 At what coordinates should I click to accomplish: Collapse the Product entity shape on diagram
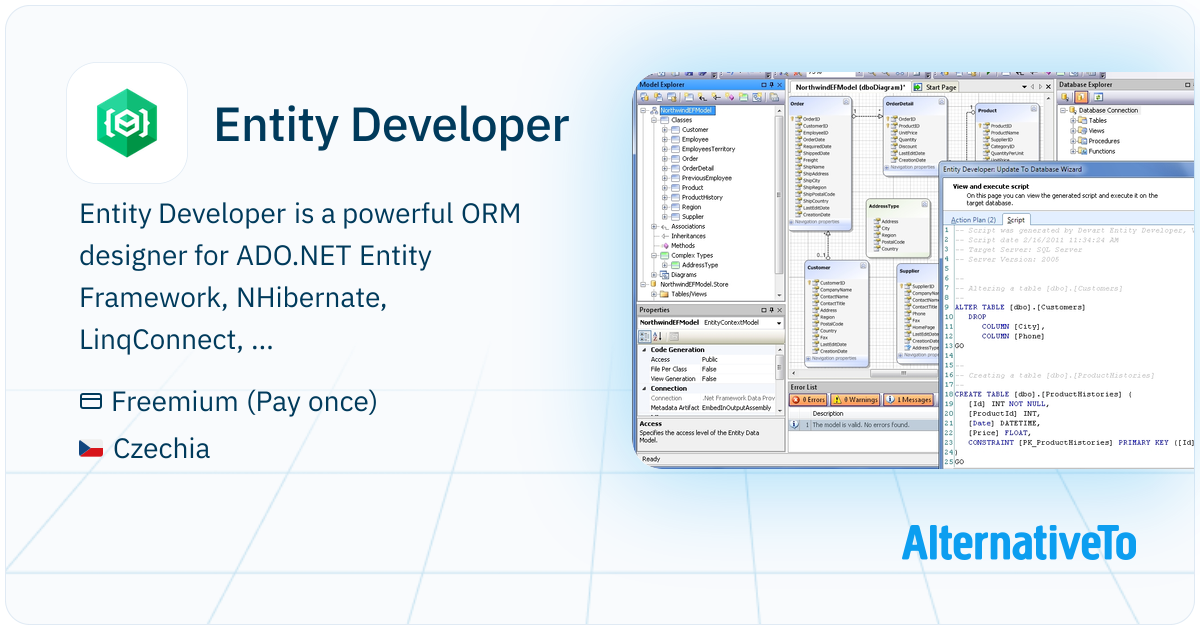[x=1034, y=111]
